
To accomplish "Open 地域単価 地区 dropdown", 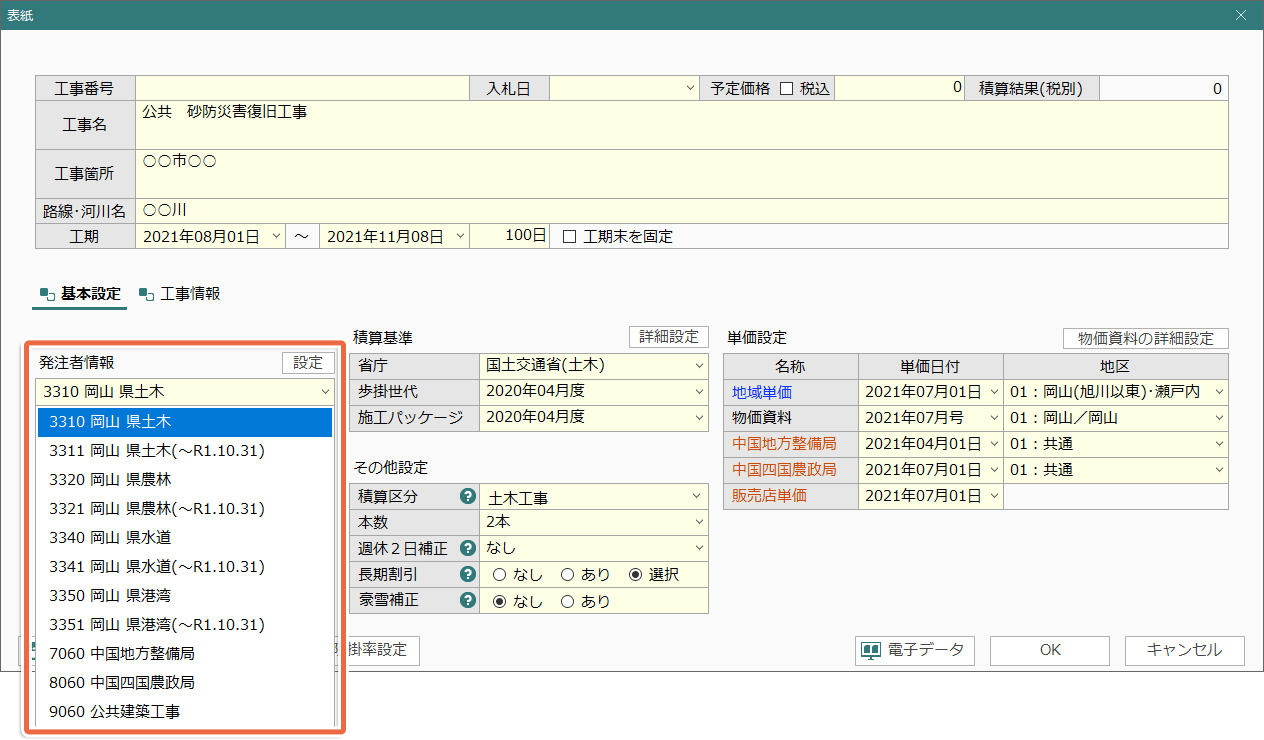I will [x=1219, y=392].
